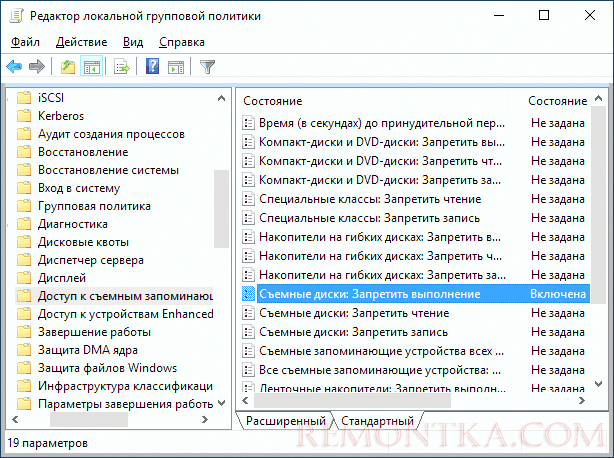Click policy list horizontal scroll right arrow
This screenshot has width=614, height=458.
[x=582, y=400]
